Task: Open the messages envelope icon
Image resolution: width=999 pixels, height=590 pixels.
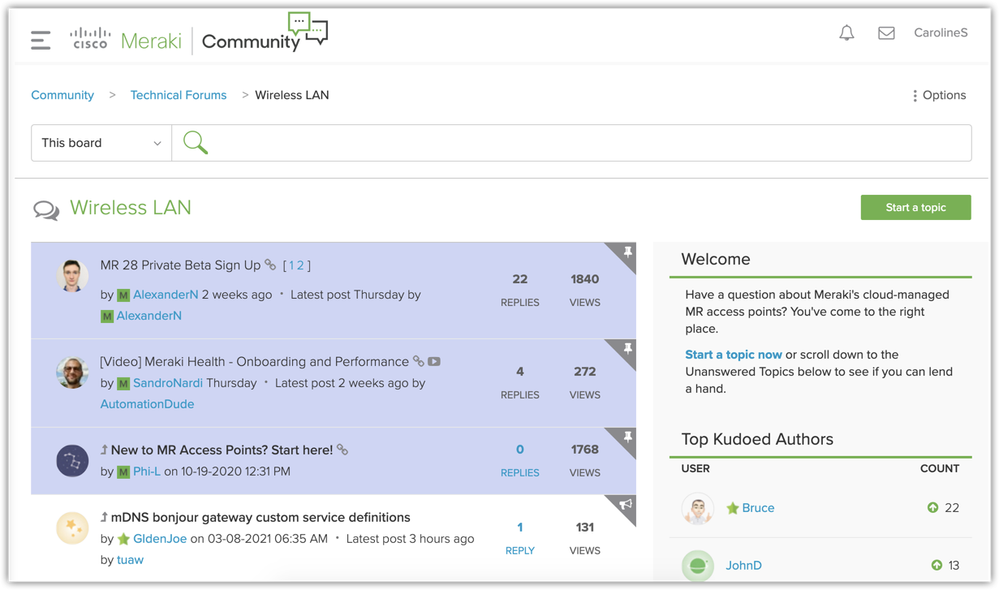Action: (886, 33)
